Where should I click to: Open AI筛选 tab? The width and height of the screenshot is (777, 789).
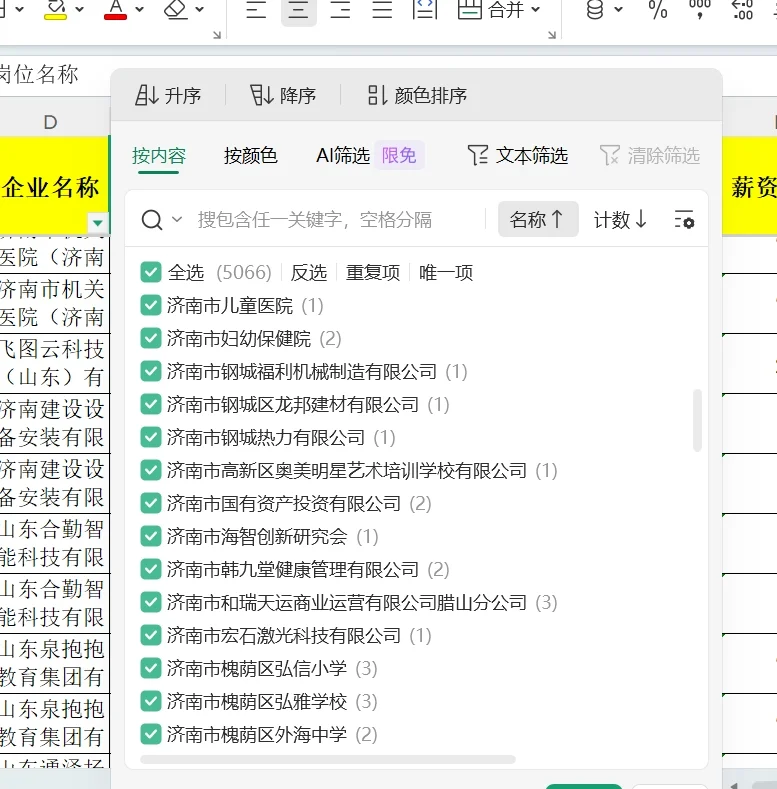[343, 155]
